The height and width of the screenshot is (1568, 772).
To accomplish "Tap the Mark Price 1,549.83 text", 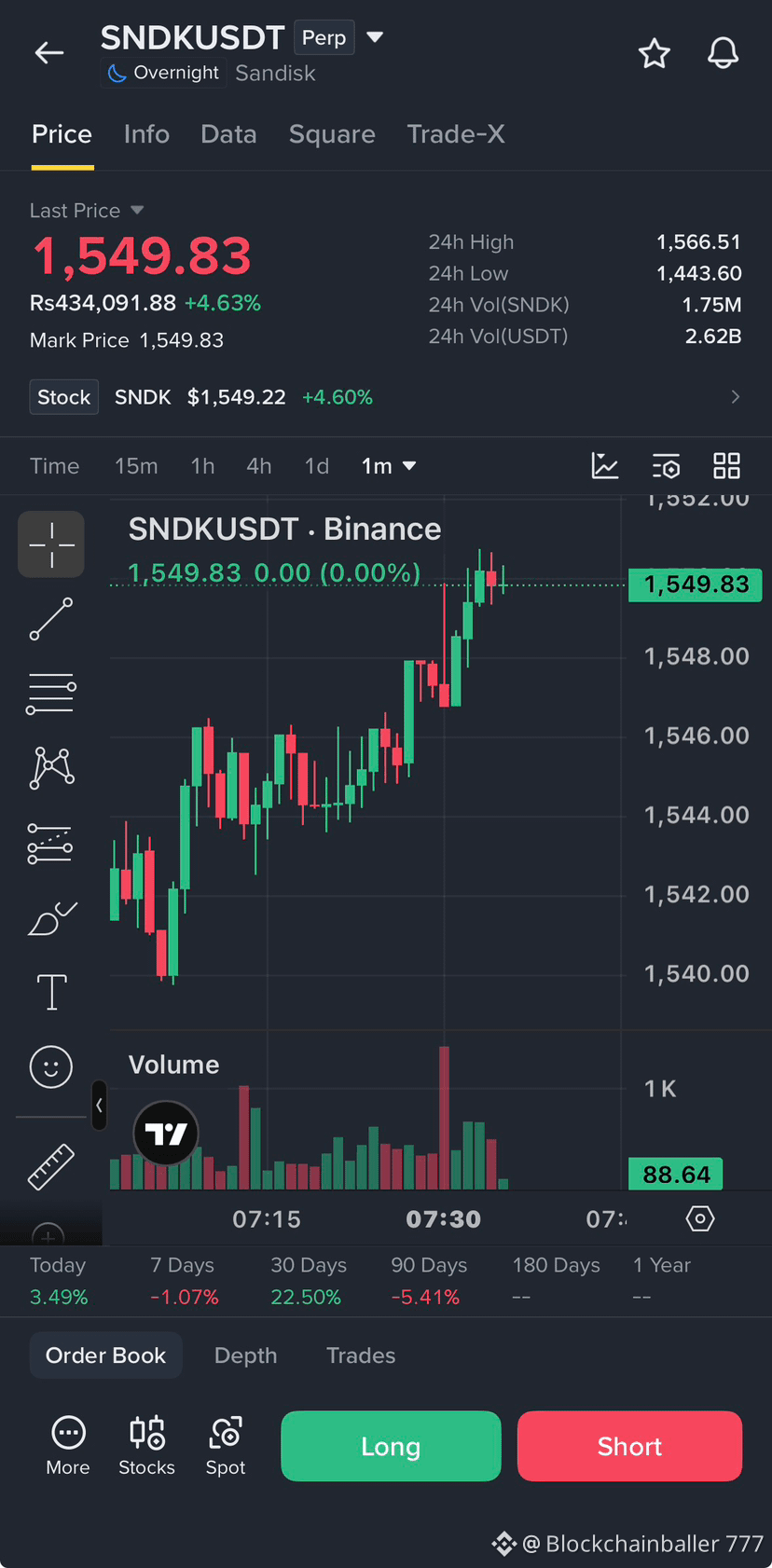I will [x=127, y=340].
